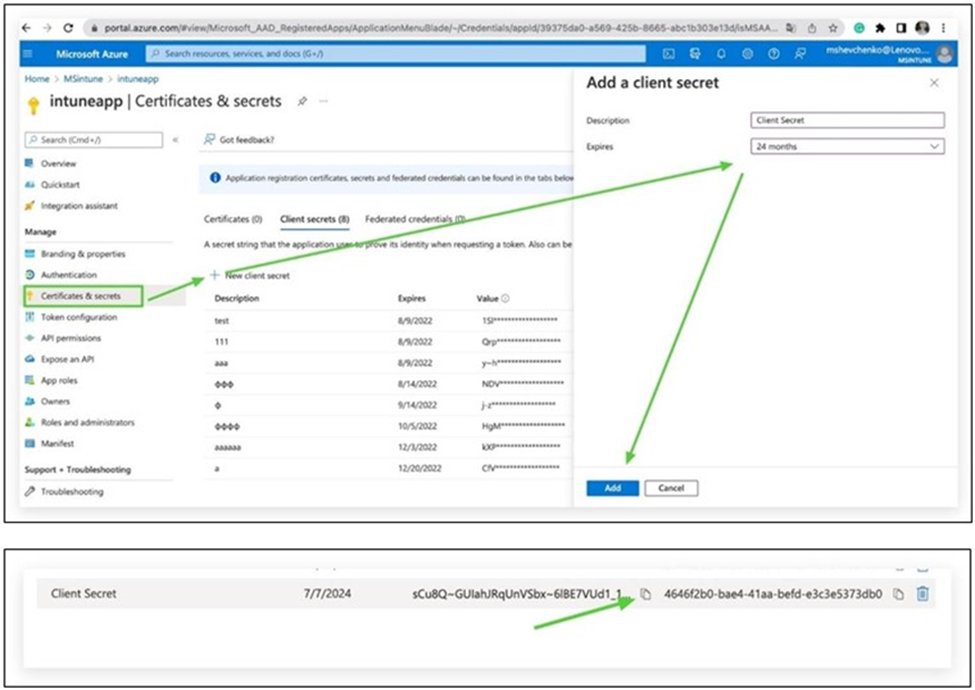Click the Description text field
This screenshot has width=975, height=690.
coord(846,120)
